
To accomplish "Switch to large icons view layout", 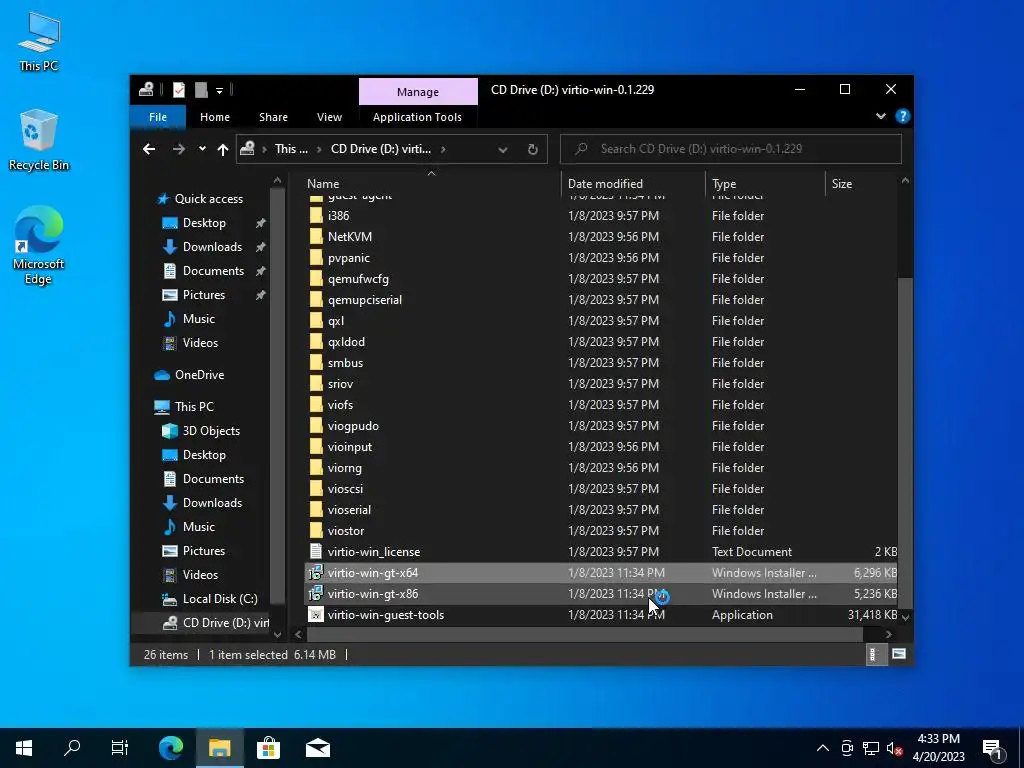I will point(899,654).
